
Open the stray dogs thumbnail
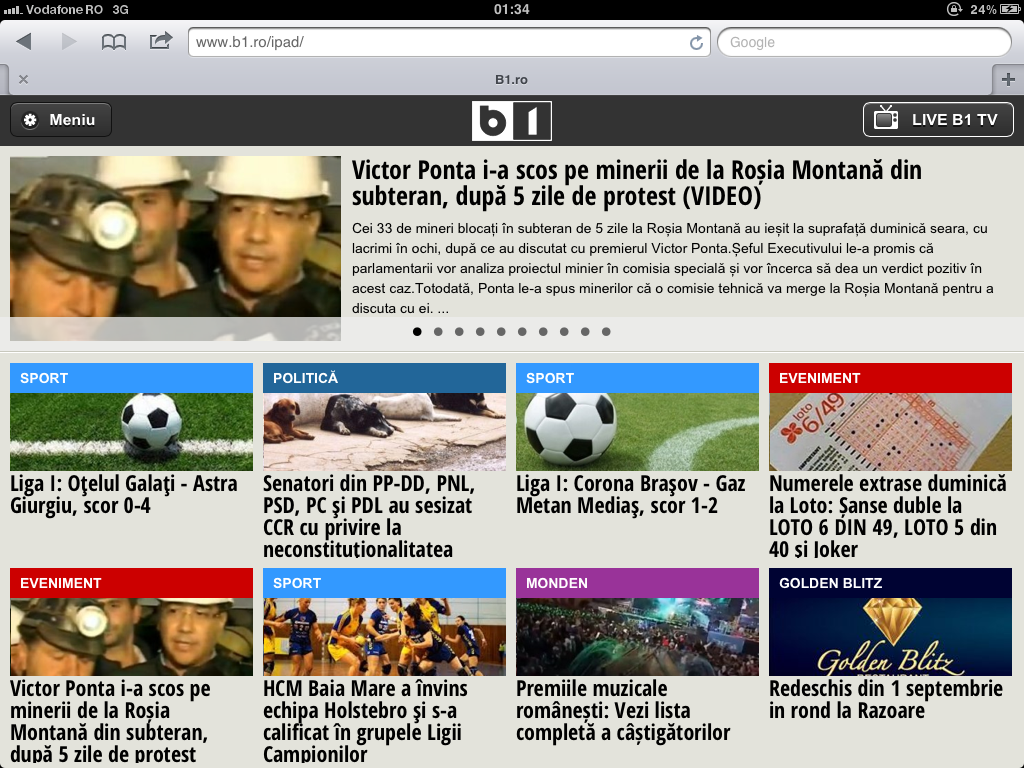coord(384,432)
